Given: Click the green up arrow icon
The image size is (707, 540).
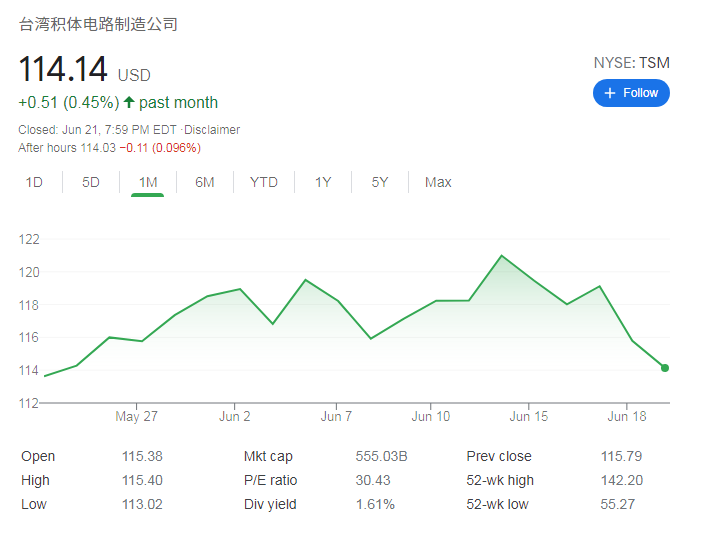Looking at the screenshot, I should point(129,102).
